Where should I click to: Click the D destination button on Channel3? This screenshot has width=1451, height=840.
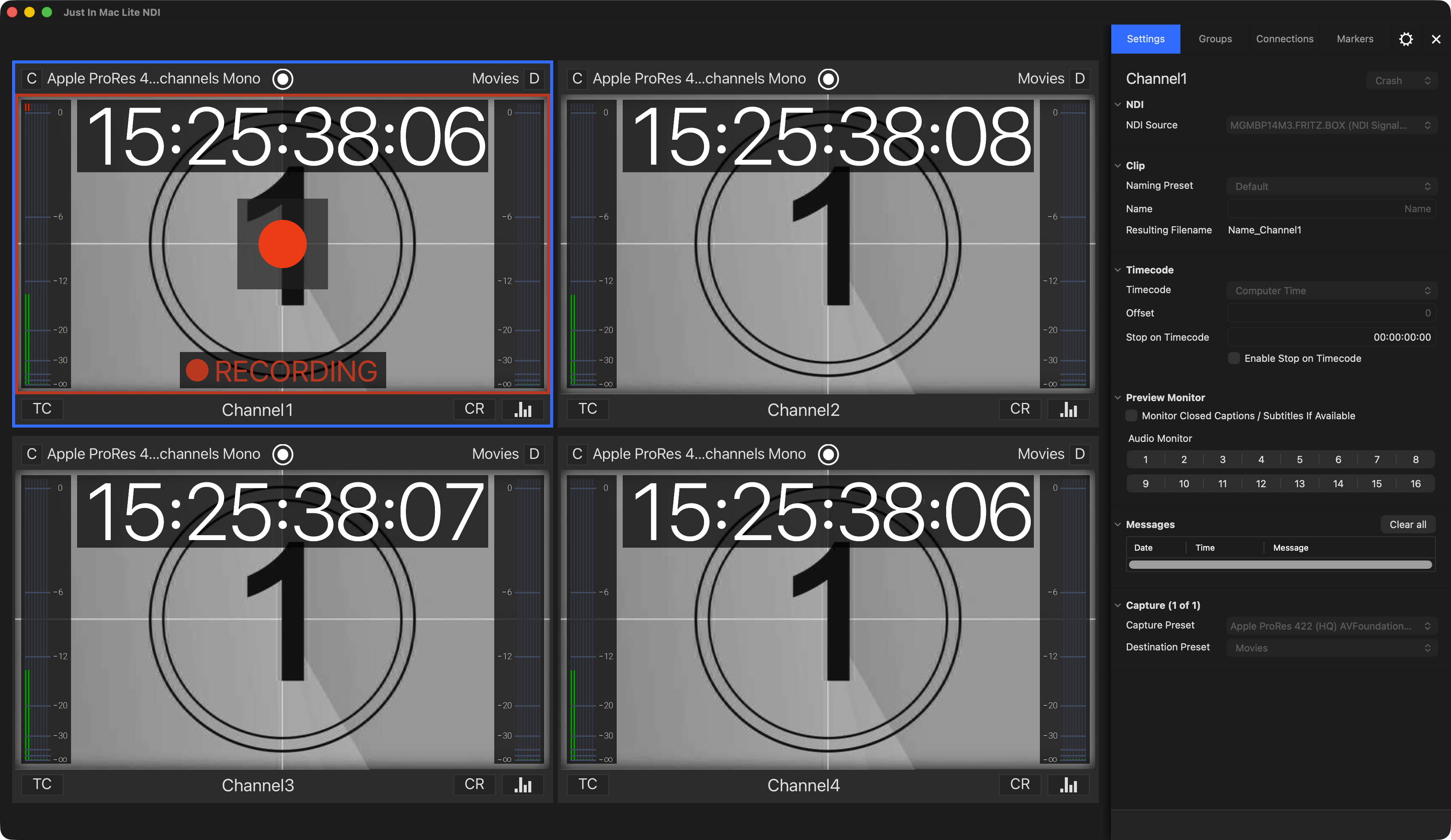click(534, 454)
